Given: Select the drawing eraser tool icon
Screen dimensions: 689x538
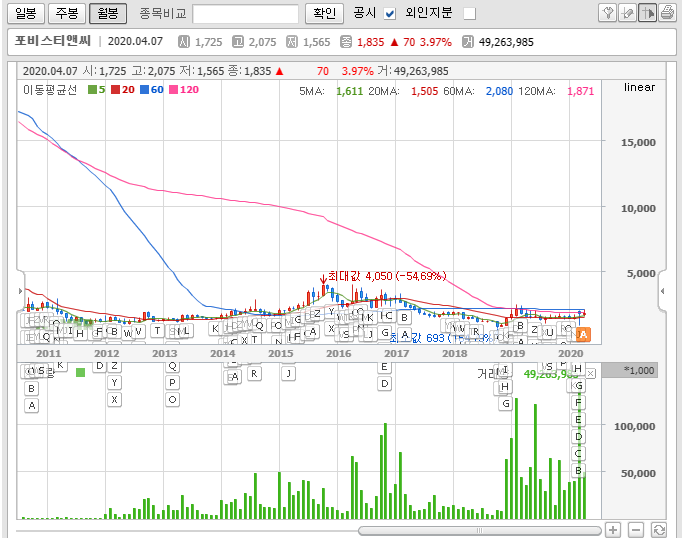Looking at the screenshot, I should click(x=627, y=13).
